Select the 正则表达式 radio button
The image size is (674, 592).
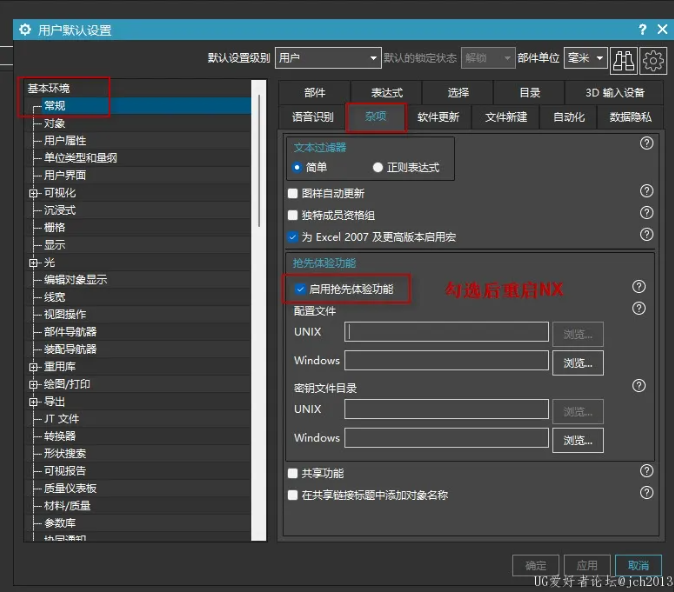tap(378, 167)
